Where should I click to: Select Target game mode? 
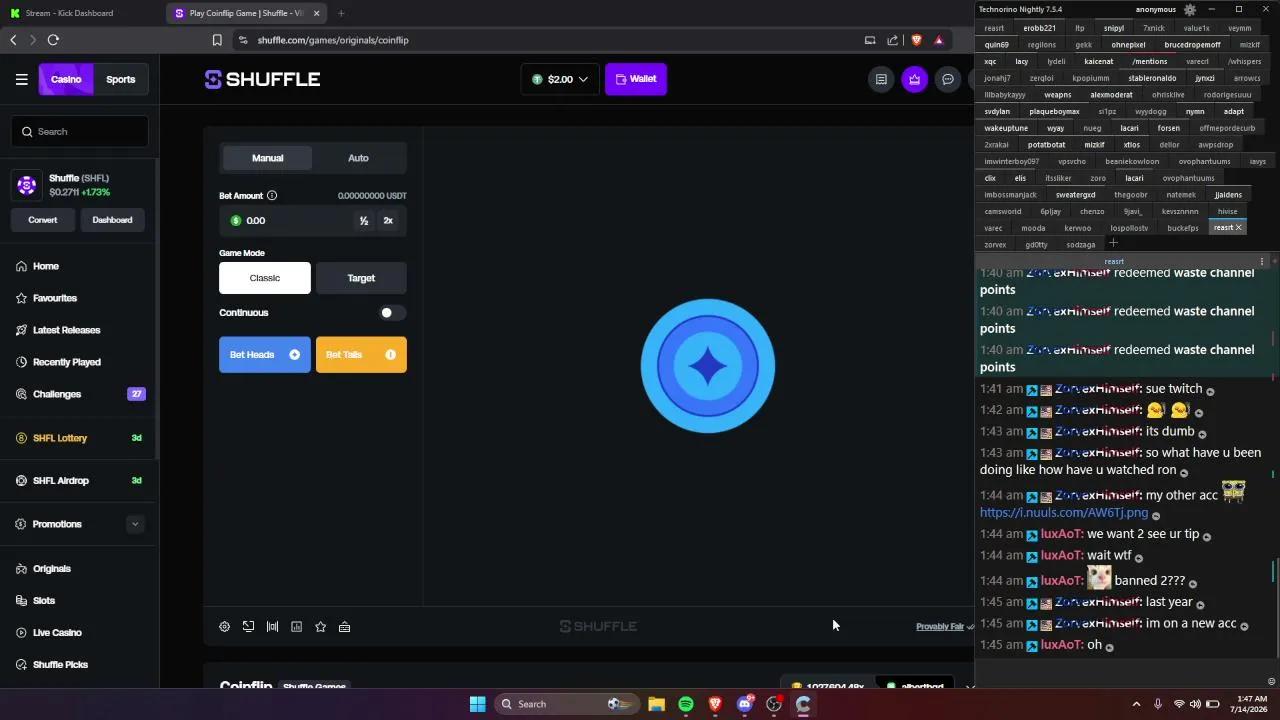tap(361, 278)
